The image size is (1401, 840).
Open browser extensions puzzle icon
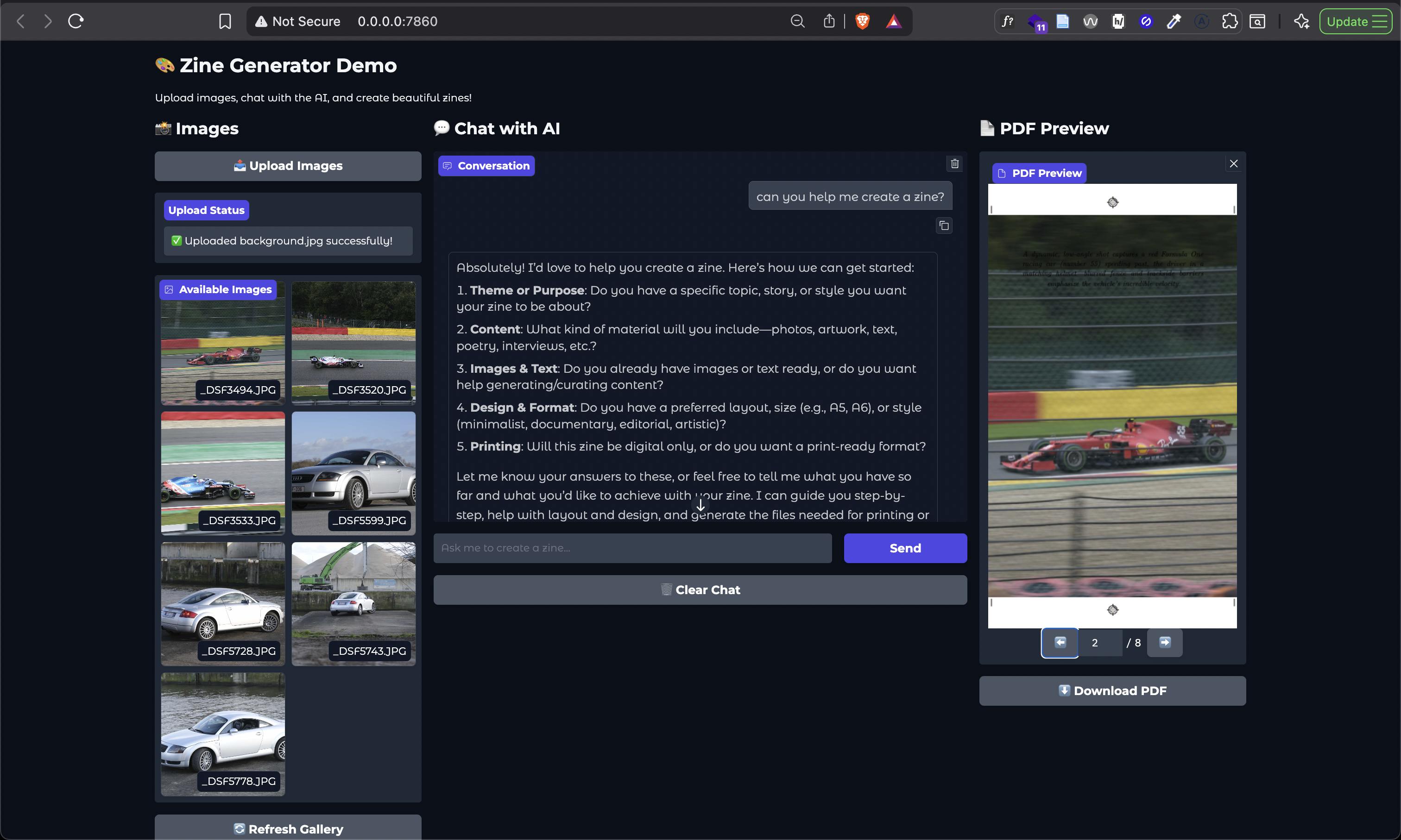point(1229,21)
